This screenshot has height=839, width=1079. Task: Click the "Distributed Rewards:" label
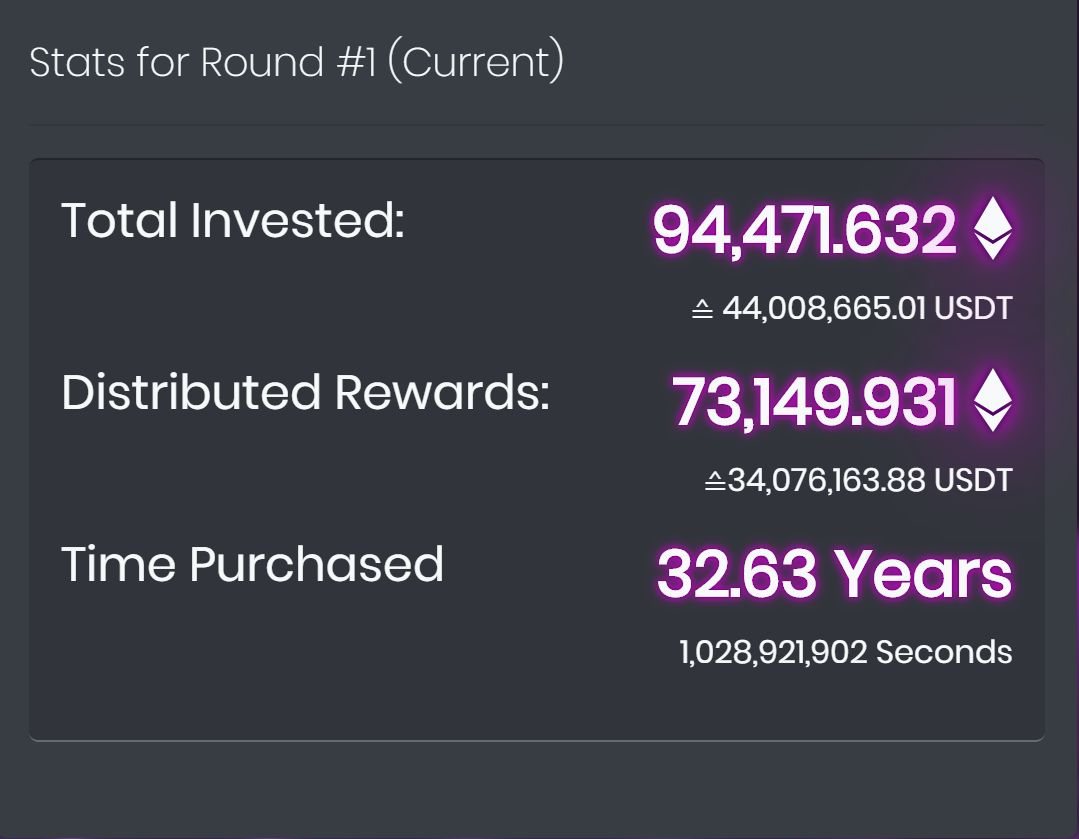point(305,392)
